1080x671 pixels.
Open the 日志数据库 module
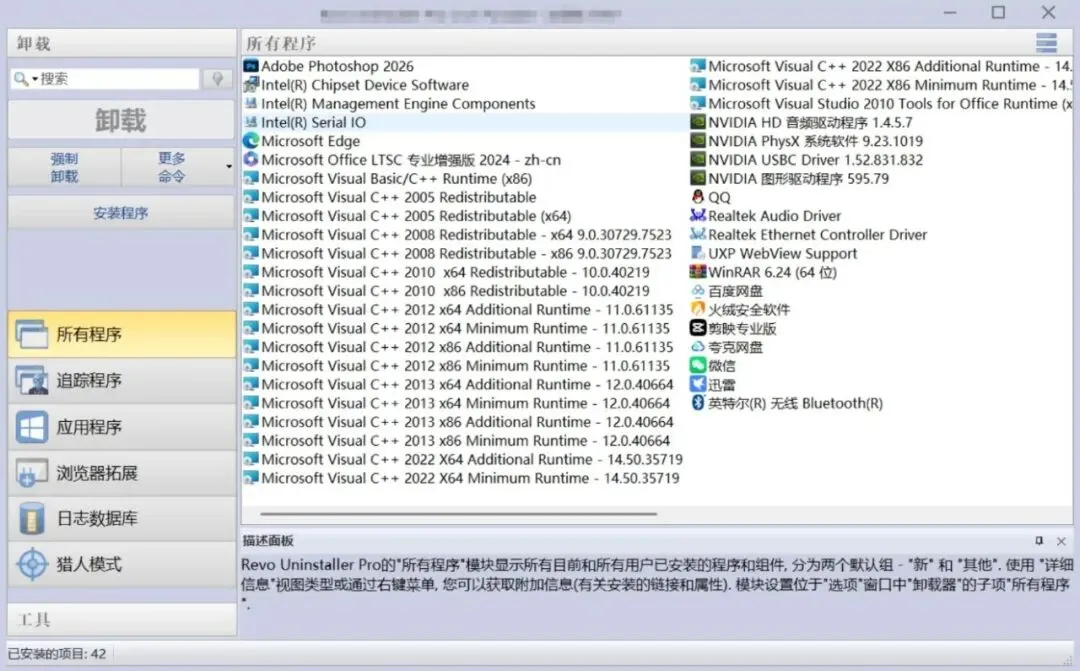coord(121,518)
